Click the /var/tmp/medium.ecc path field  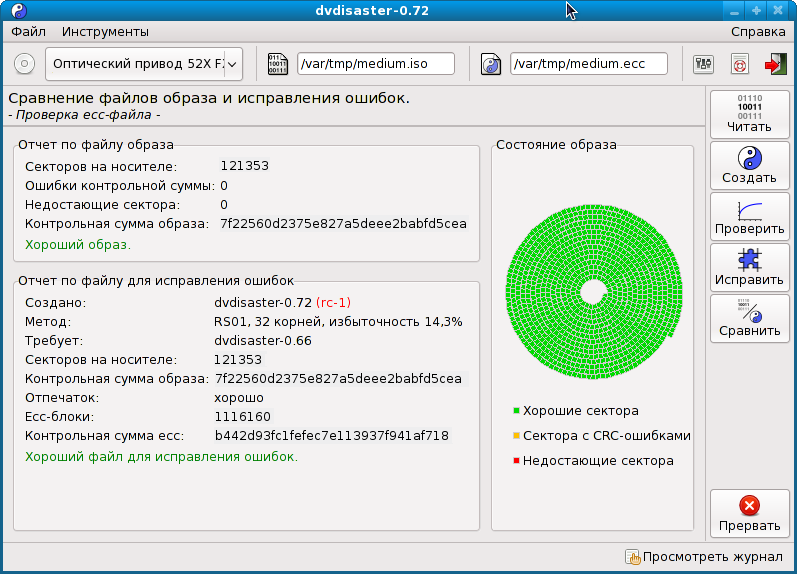coord(589,64)
